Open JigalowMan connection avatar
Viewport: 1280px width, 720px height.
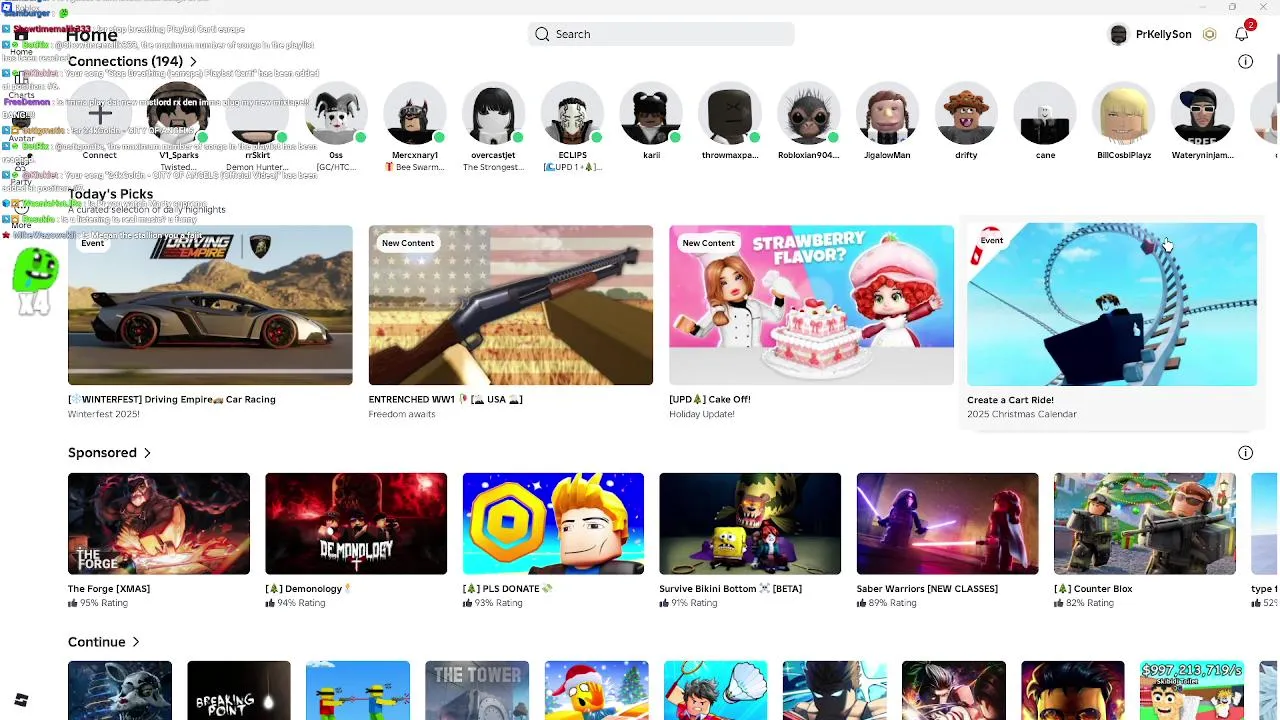(887, 114)
